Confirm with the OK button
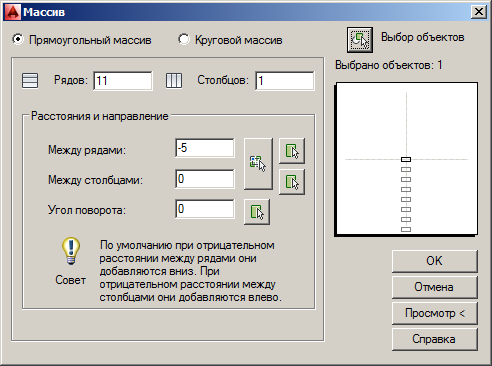 pos(435,261)
